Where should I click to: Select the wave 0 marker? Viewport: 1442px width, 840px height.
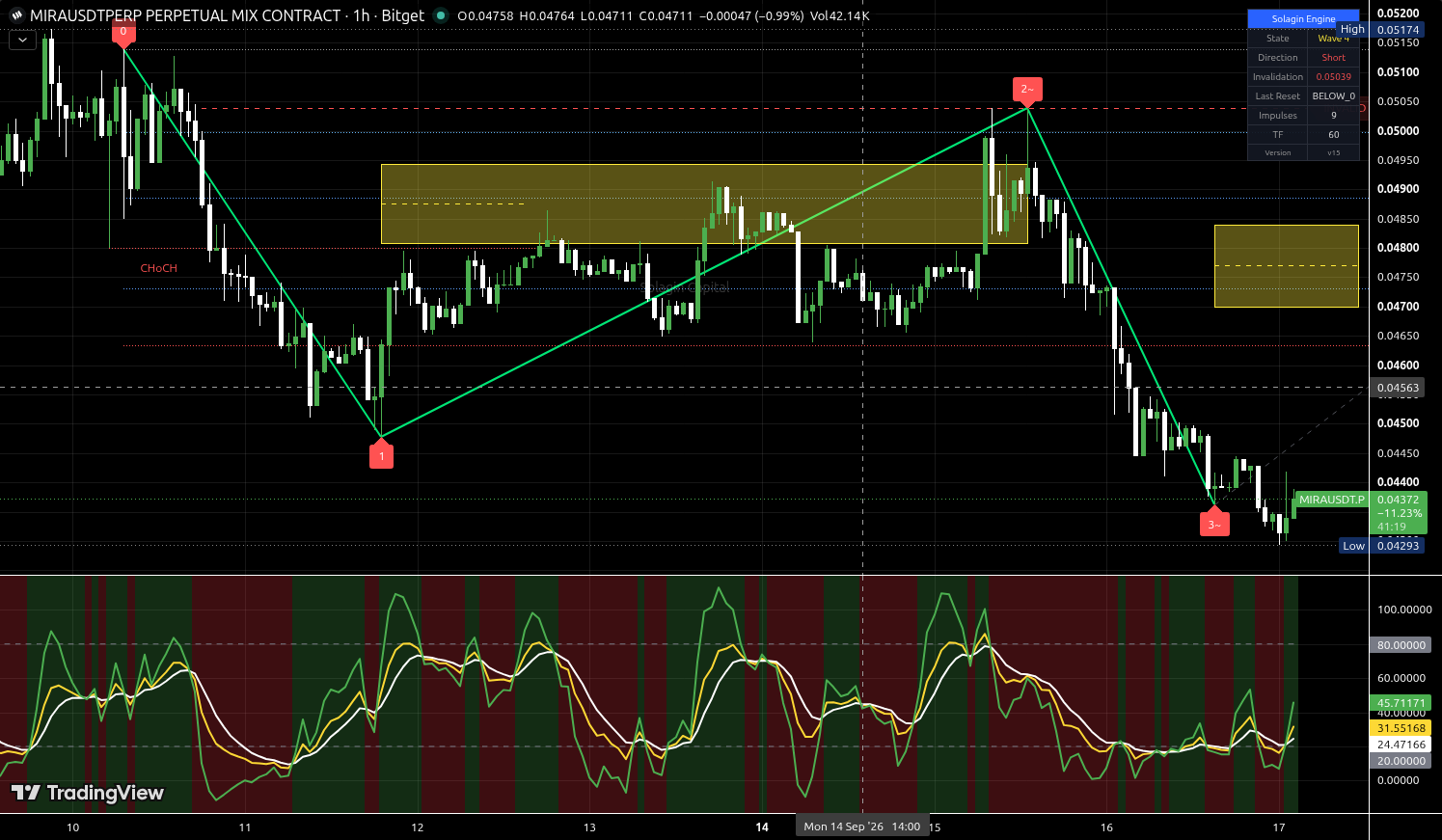[x=123, y=32]
